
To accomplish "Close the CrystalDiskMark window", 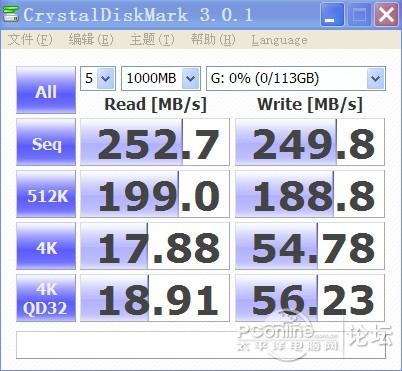I will pyautogui.click(x=386, y=15).
